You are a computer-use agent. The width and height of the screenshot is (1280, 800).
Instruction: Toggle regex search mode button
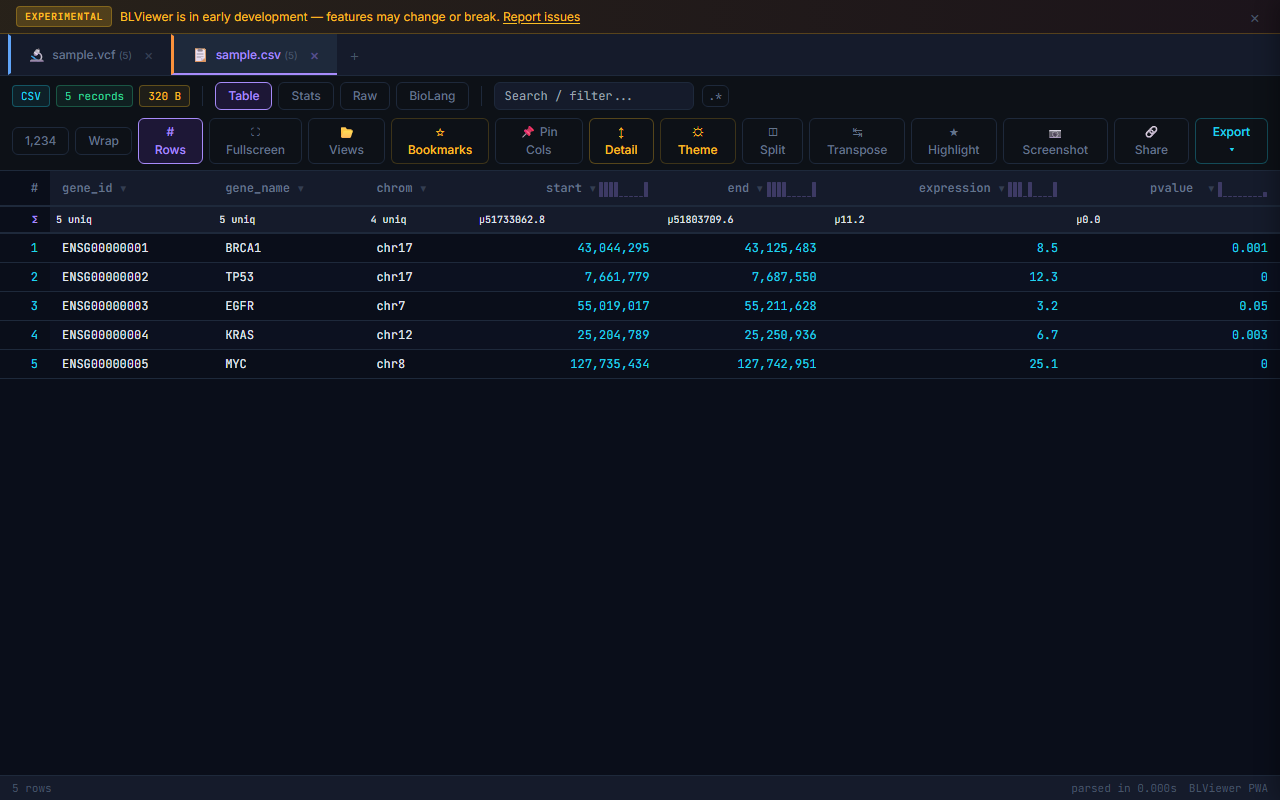pos(715,96)
